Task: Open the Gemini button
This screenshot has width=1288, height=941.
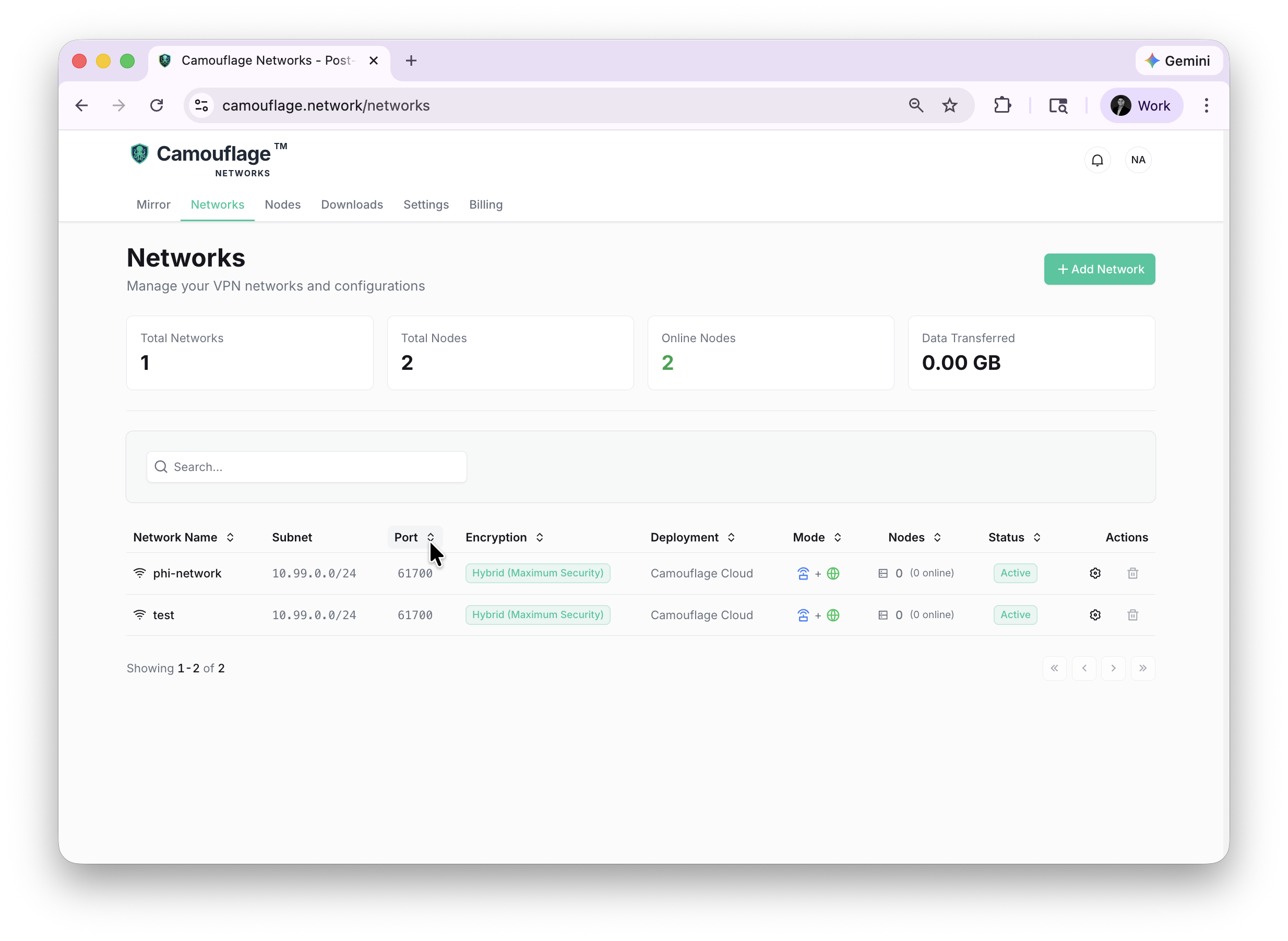Action: pyautogui.click(x=1178, y=61)
